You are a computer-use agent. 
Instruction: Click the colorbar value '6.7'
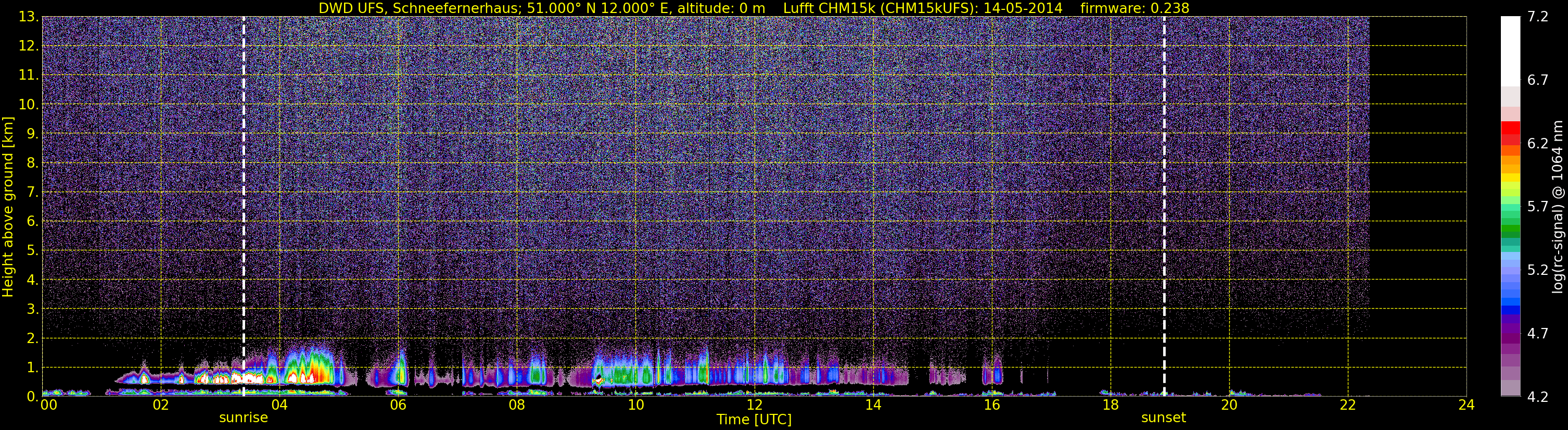1538,80
